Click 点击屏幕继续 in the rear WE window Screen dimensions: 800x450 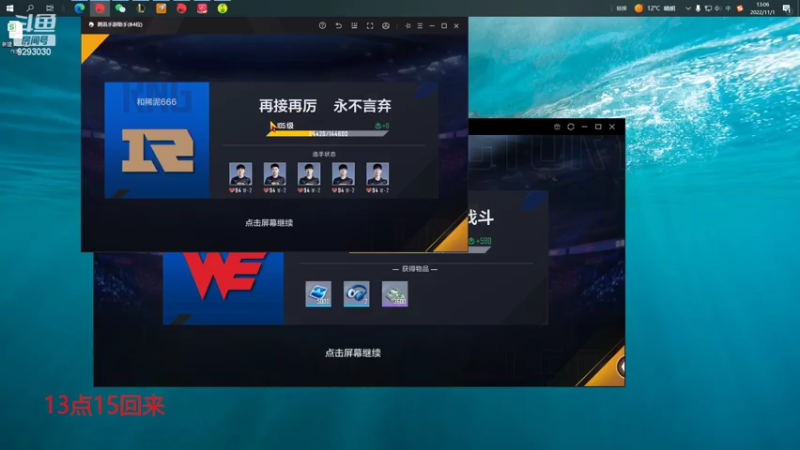pyautogui.click(x=353, y=353)
